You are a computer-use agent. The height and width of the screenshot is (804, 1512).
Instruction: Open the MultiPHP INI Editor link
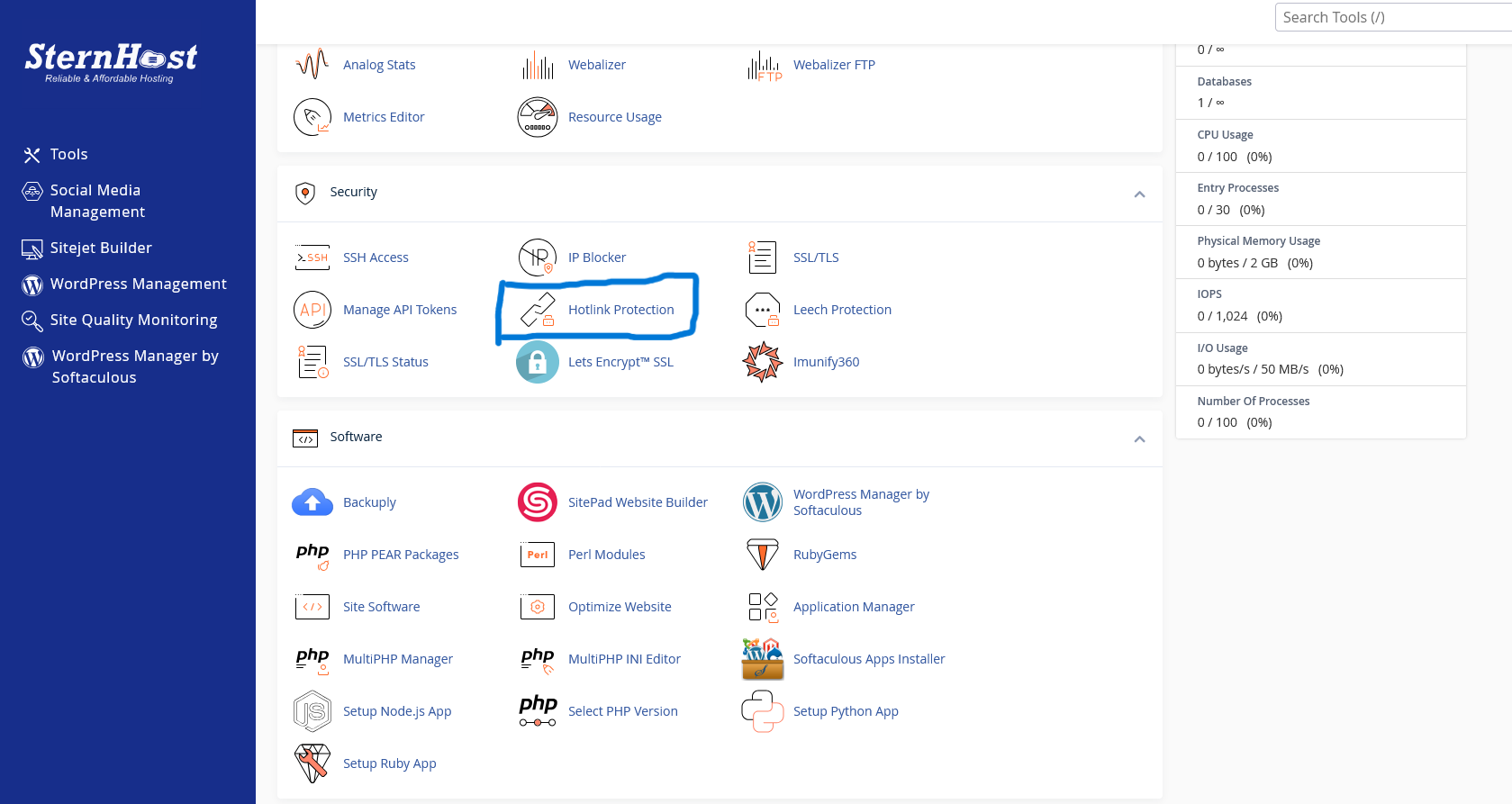click(624, 659)
